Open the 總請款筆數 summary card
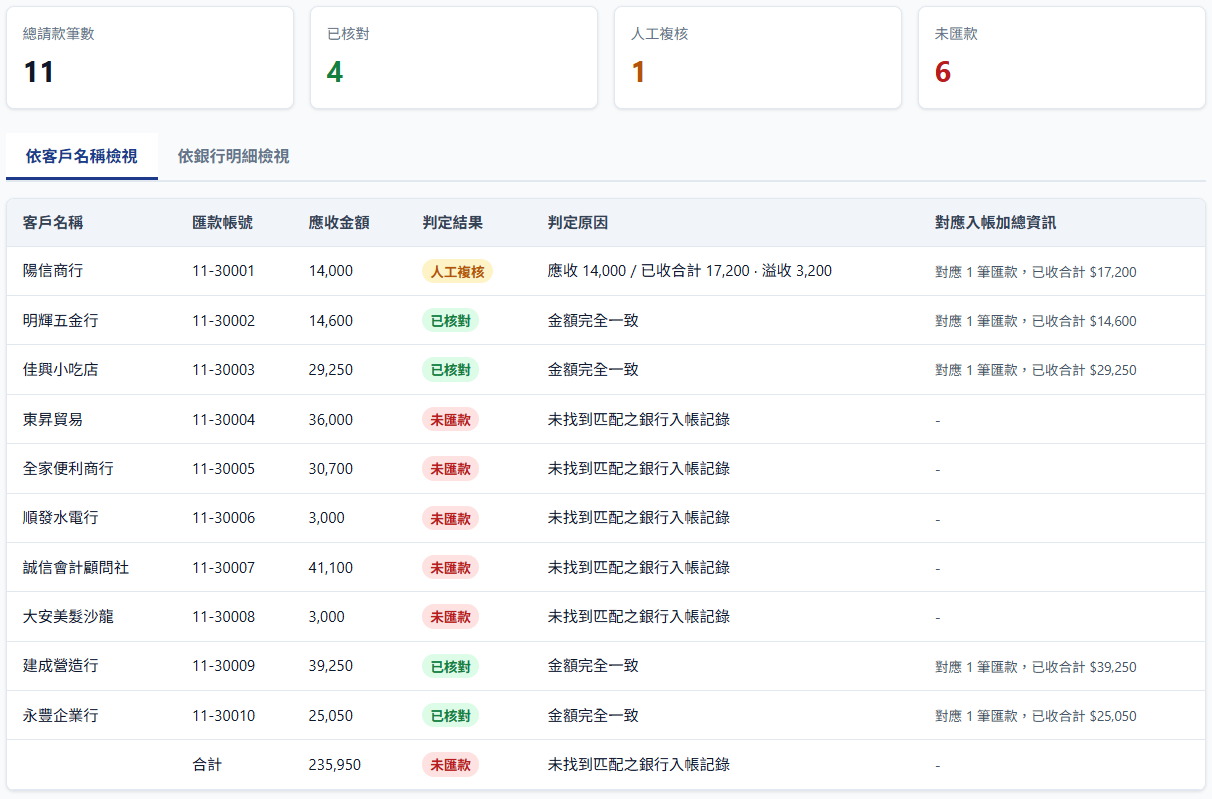Screen dimensions: 1212x799 pyautogui.click(x=150, y=58)
